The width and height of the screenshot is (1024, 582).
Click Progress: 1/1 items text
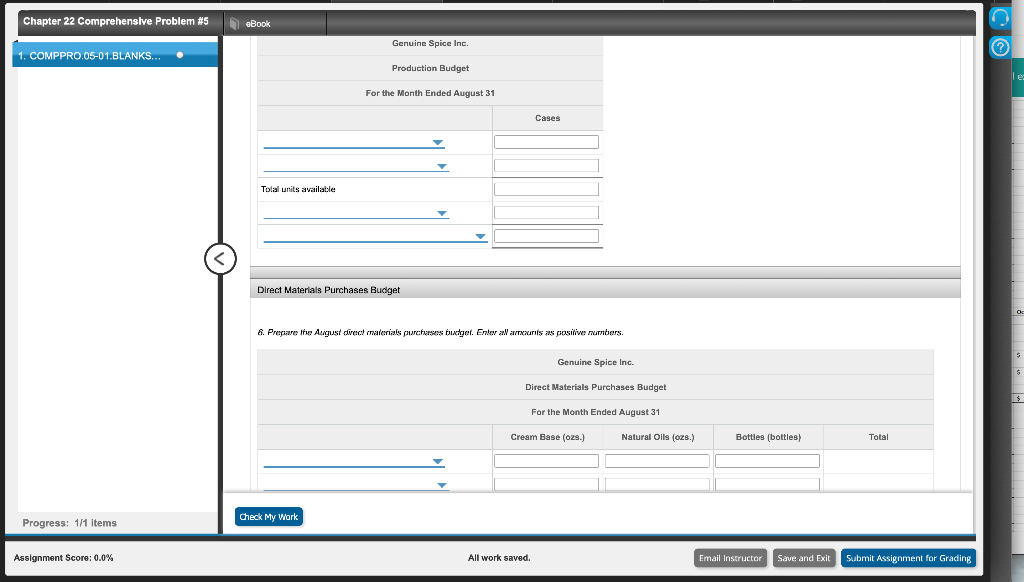69,523
